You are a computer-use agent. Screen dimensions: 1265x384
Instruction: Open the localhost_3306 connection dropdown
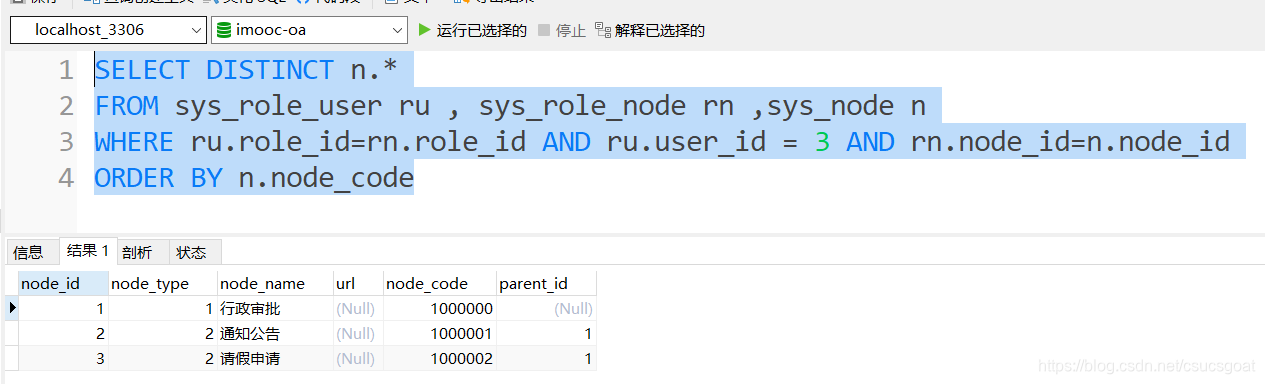pyautogui.click(x=108, y=30)
